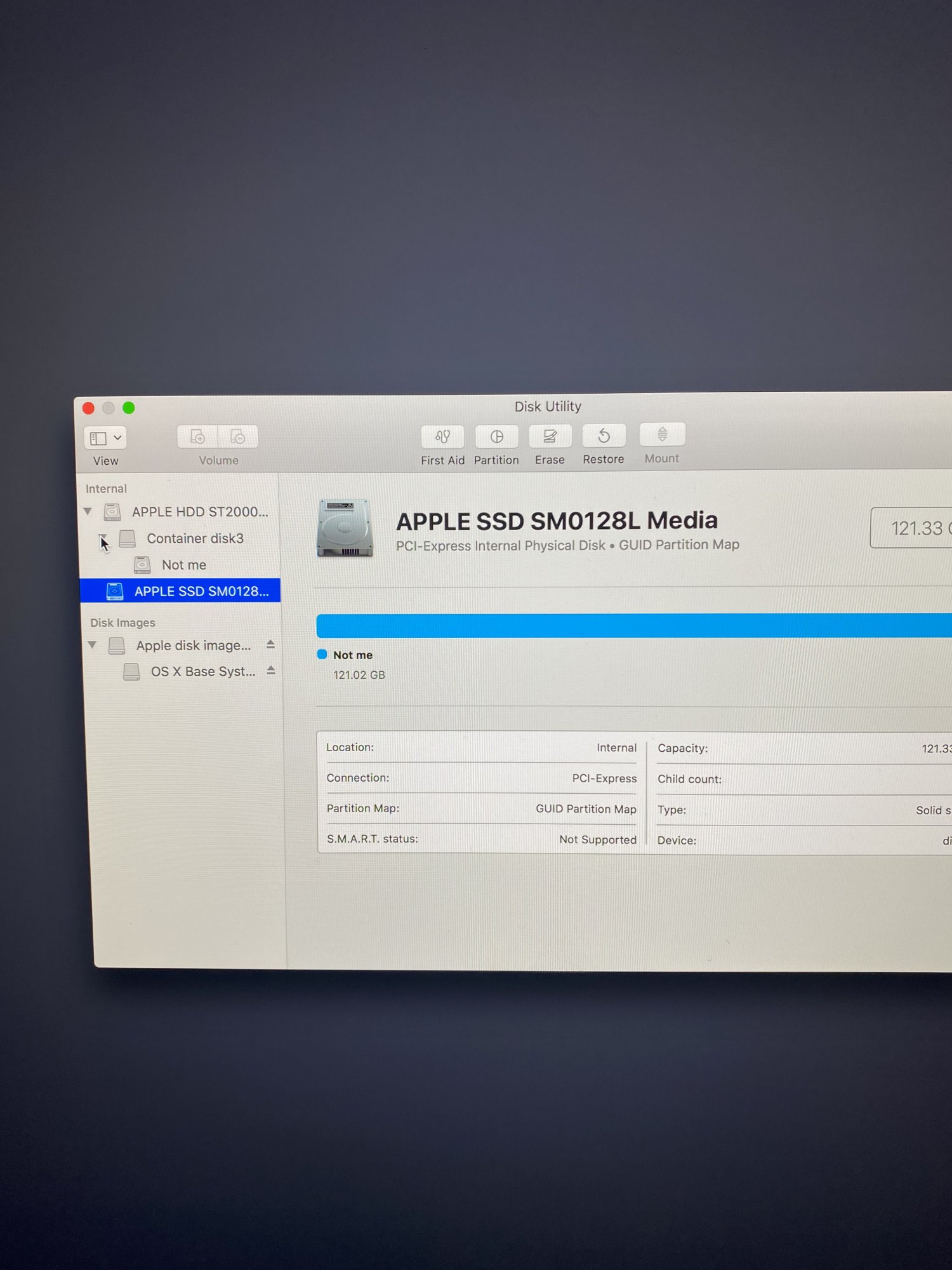Click the Disk Images section header
952x1270 pixels.
pos(122,623)
